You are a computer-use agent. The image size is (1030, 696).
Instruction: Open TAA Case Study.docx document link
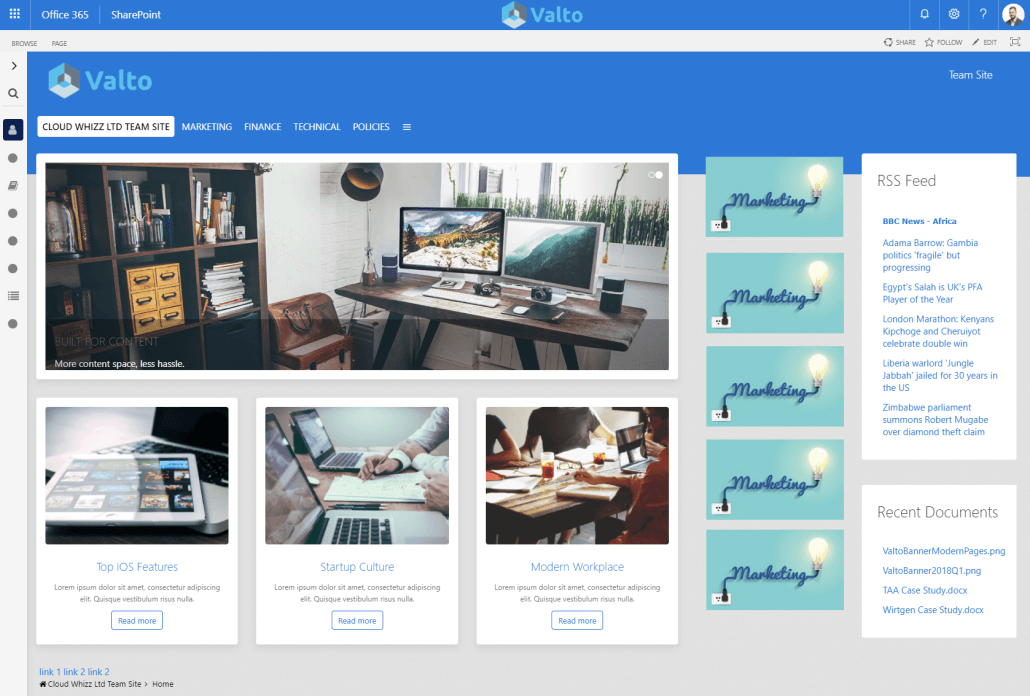pos(925,590)
